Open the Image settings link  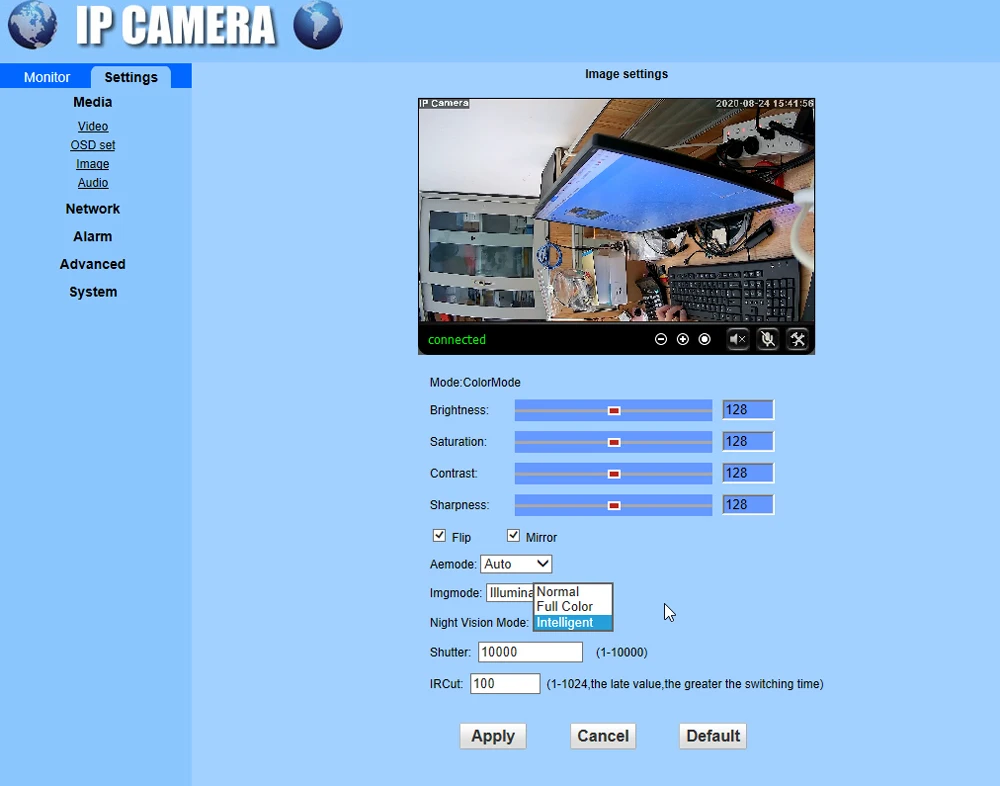pos(92,164)
